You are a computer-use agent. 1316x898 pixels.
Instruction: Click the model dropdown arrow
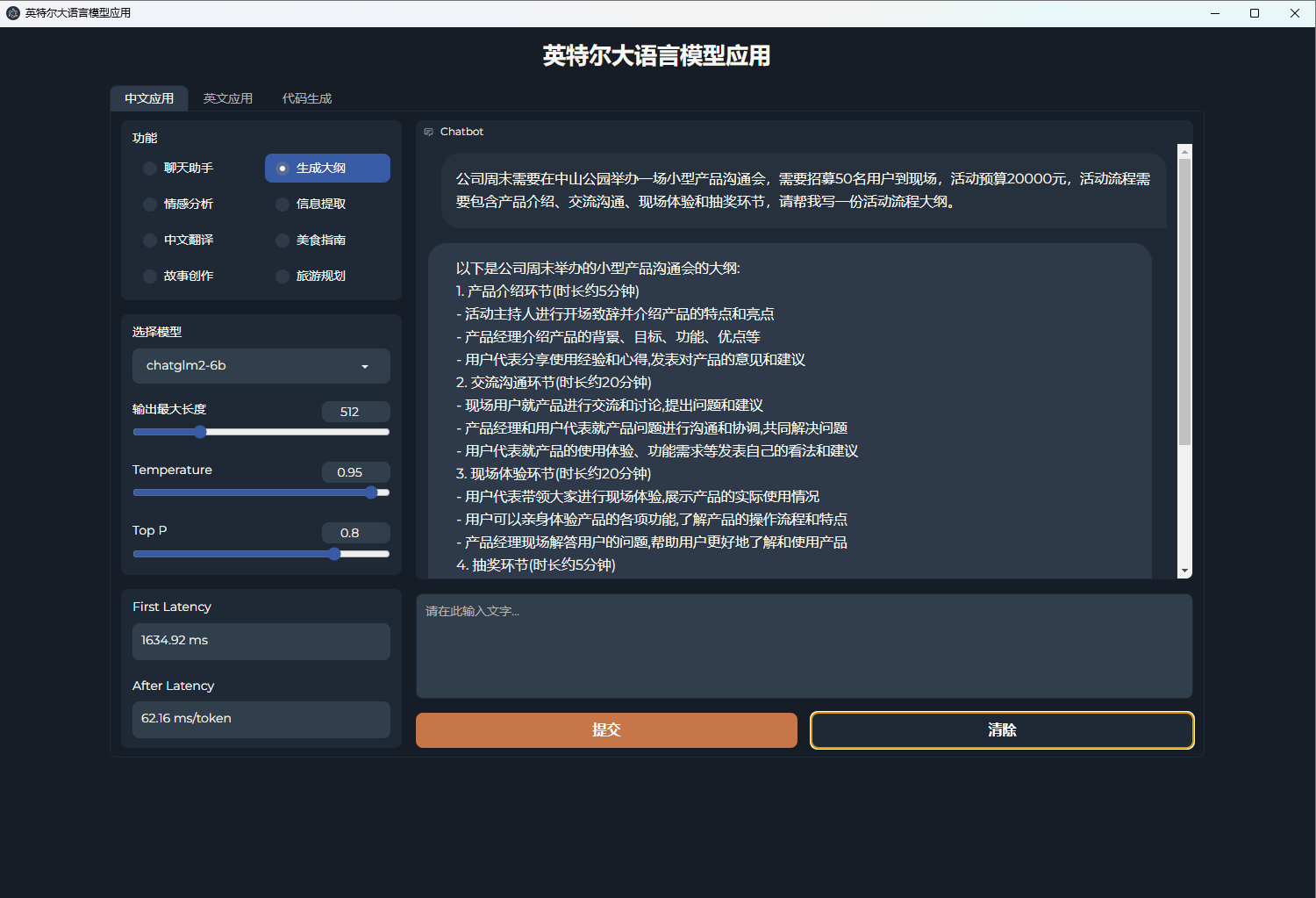click(x=365, y=367)
